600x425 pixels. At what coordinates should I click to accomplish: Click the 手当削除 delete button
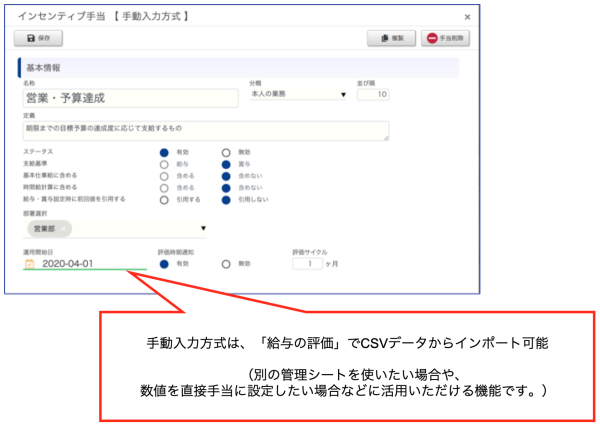[445, 38]
